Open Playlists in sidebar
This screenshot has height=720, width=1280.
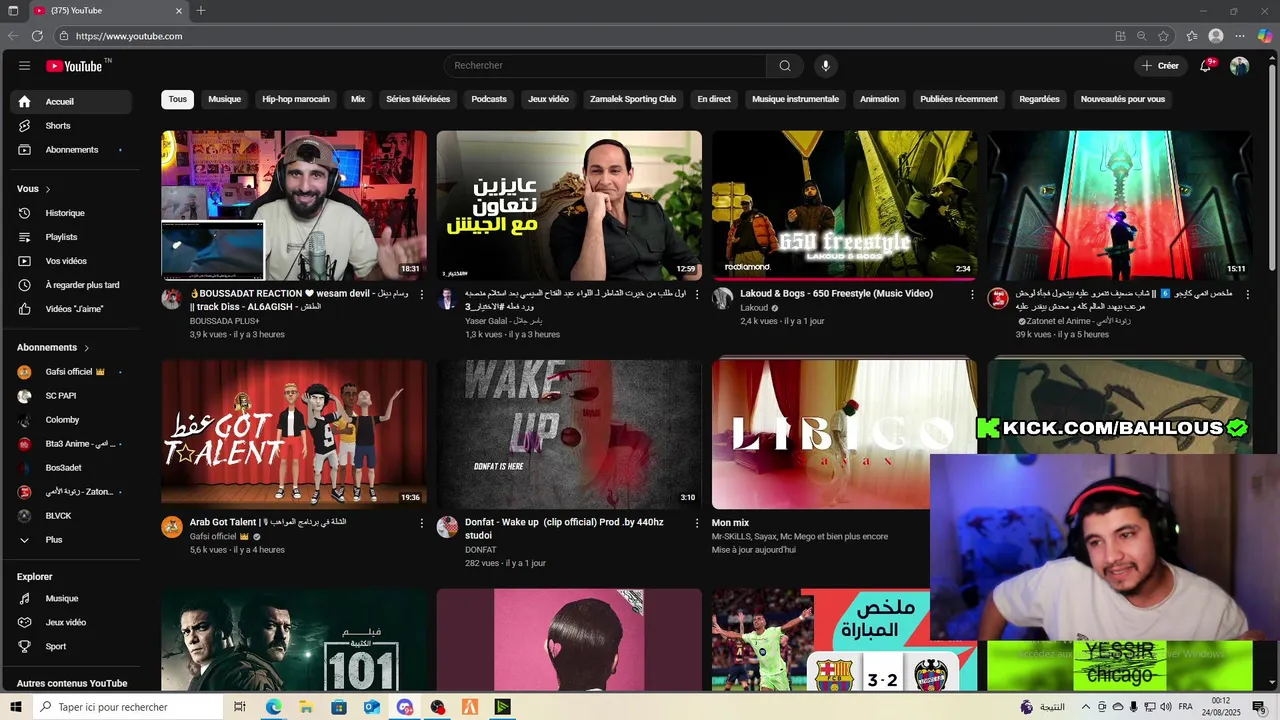tap(71, 237)
